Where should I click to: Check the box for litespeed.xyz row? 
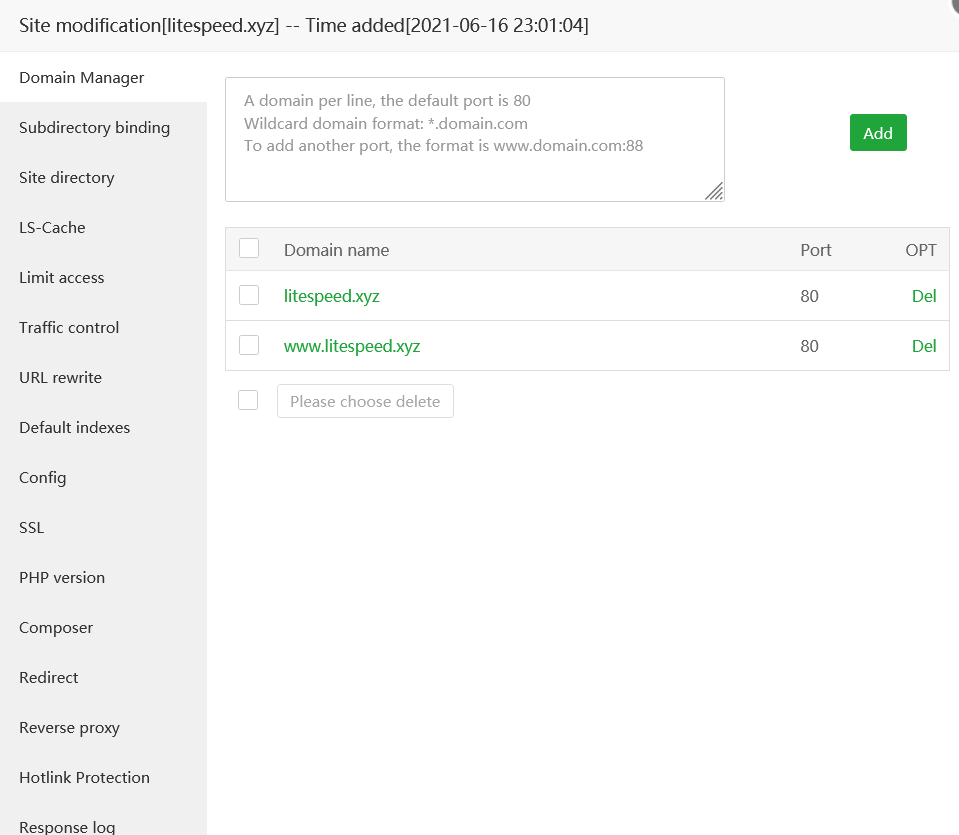tap(249, 295)
